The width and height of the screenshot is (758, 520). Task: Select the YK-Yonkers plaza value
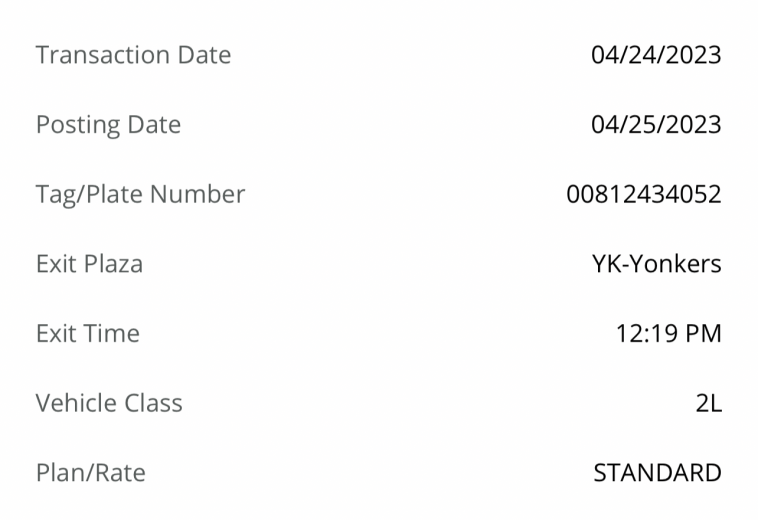point(656,264)
